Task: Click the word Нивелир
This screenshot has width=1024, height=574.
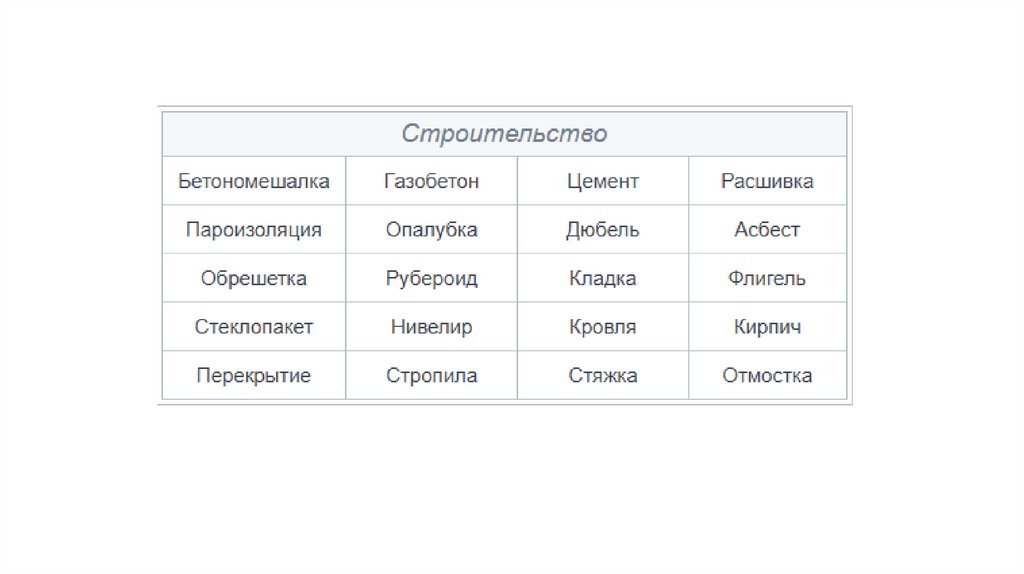Action: click(431, 327)
